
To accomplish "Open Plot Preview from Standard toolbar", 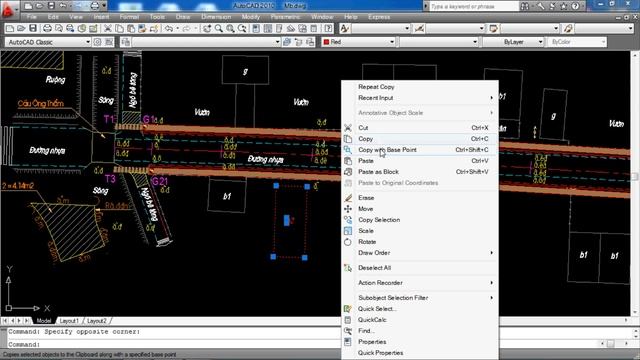I will pyautogui.click(x=59, y=28).
